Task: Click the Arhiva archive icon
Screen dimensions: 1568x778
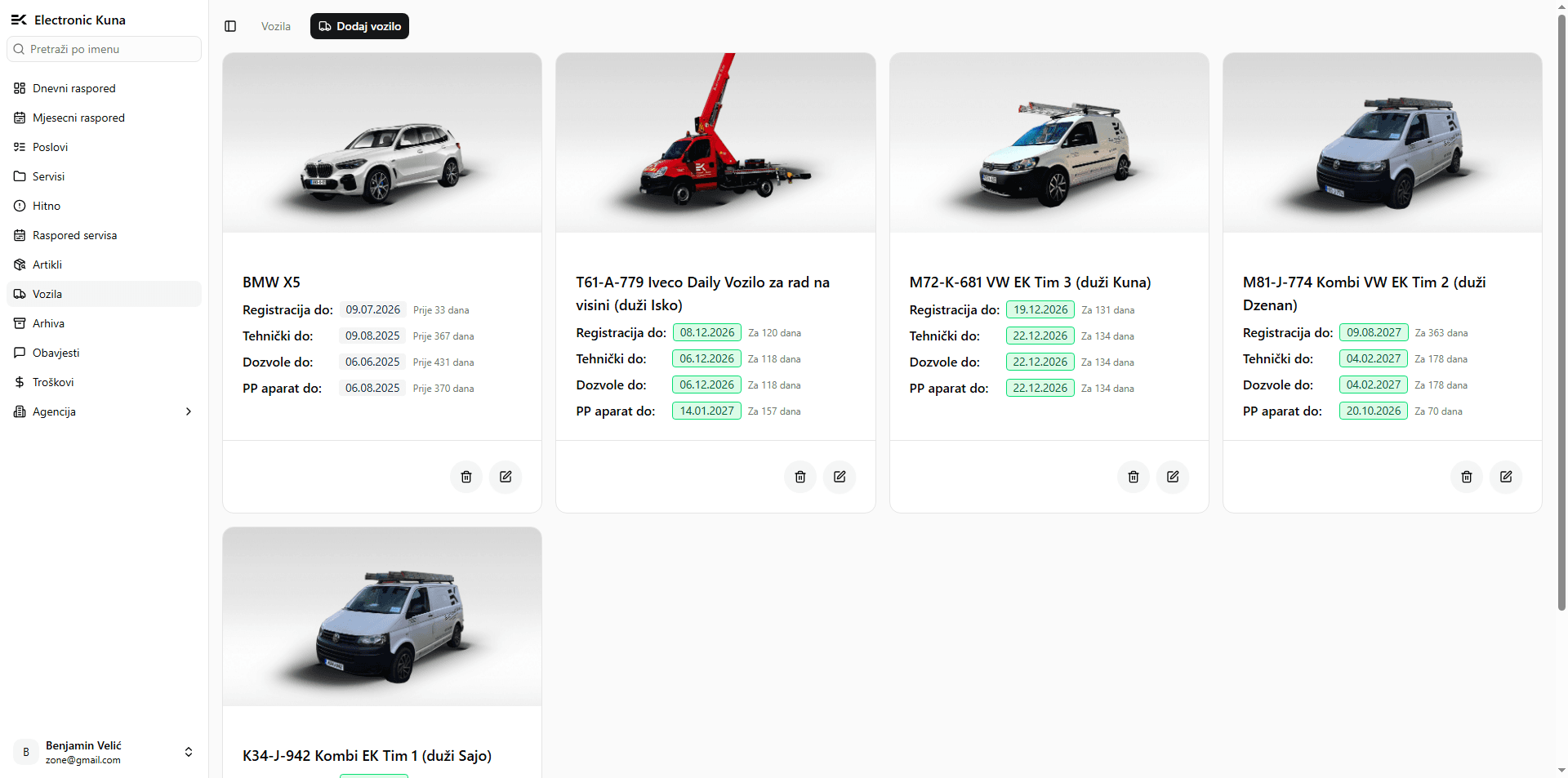Action: (x=20, y=323)
